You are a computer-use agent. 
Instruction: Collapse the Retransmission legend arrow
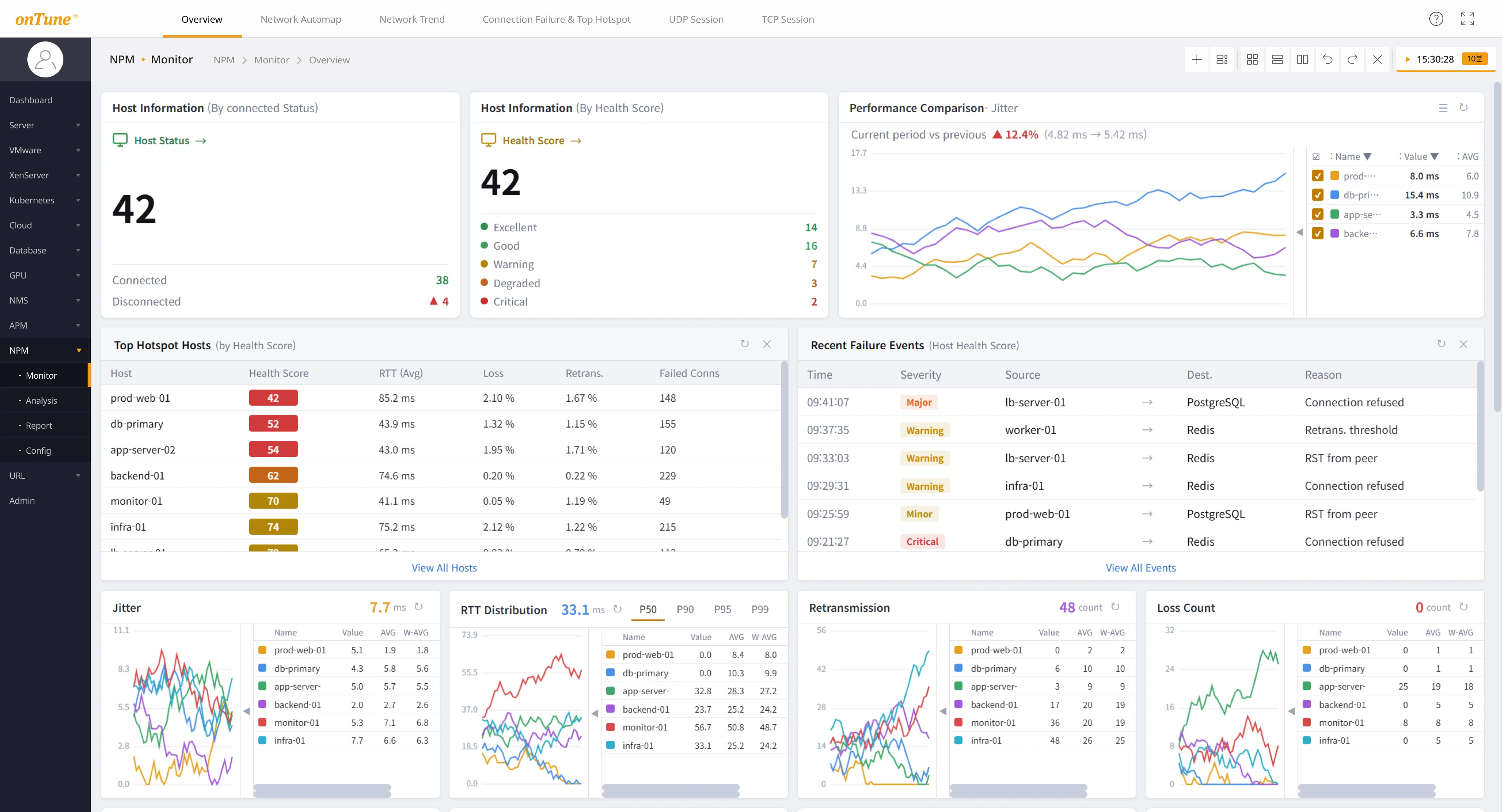tap(943, 711)
